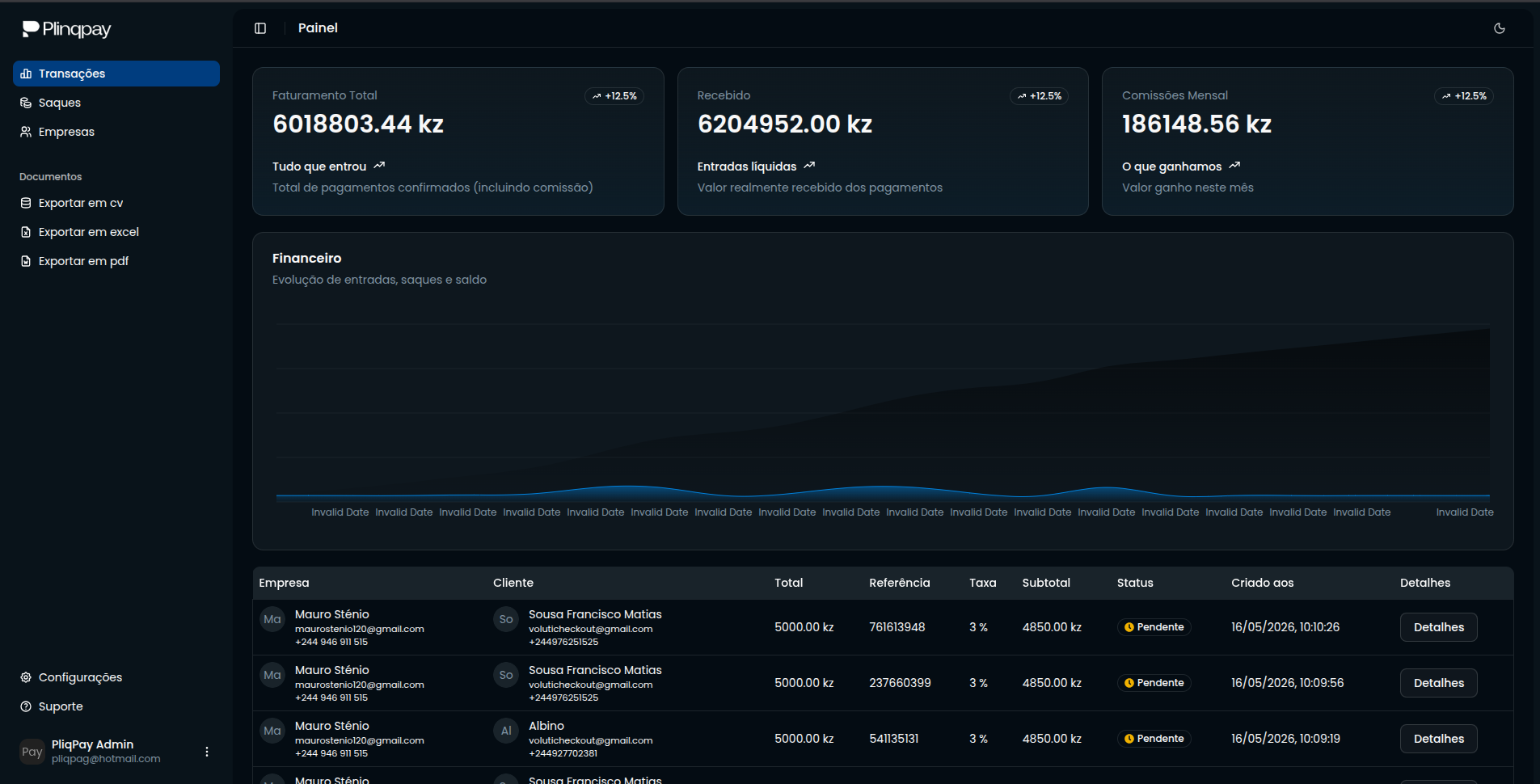Click the Painel page title
The image size is (1540, 784).
click(x=318, y=28)
